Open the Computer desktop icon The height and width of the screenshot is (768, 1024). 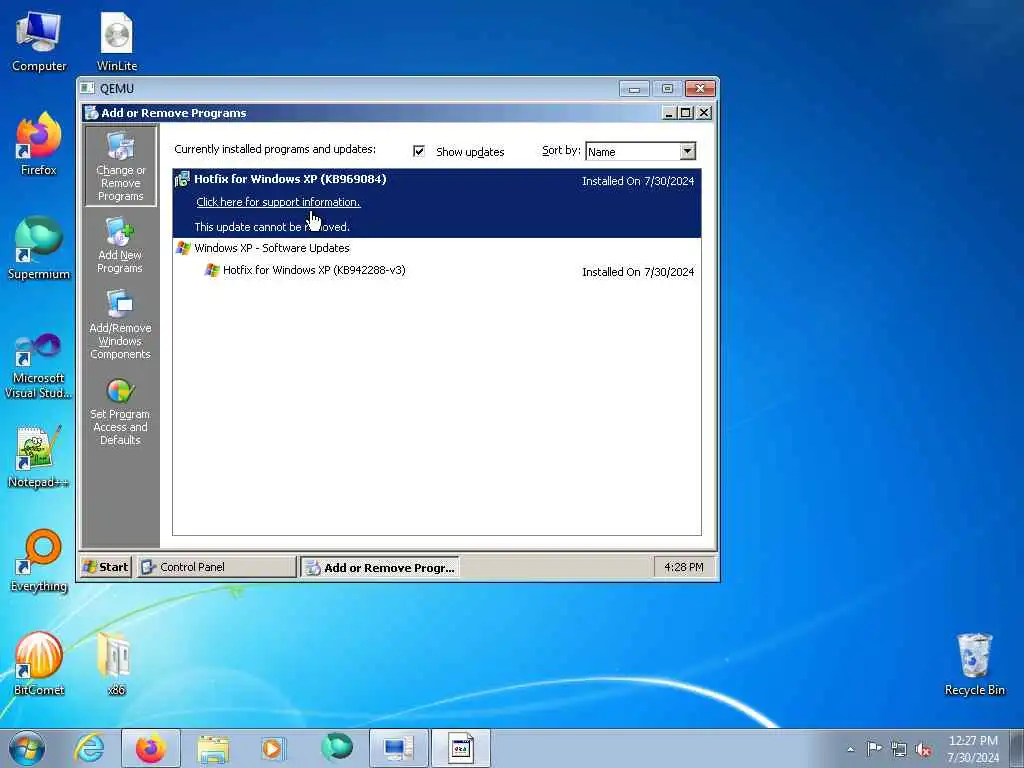point(39,40)
